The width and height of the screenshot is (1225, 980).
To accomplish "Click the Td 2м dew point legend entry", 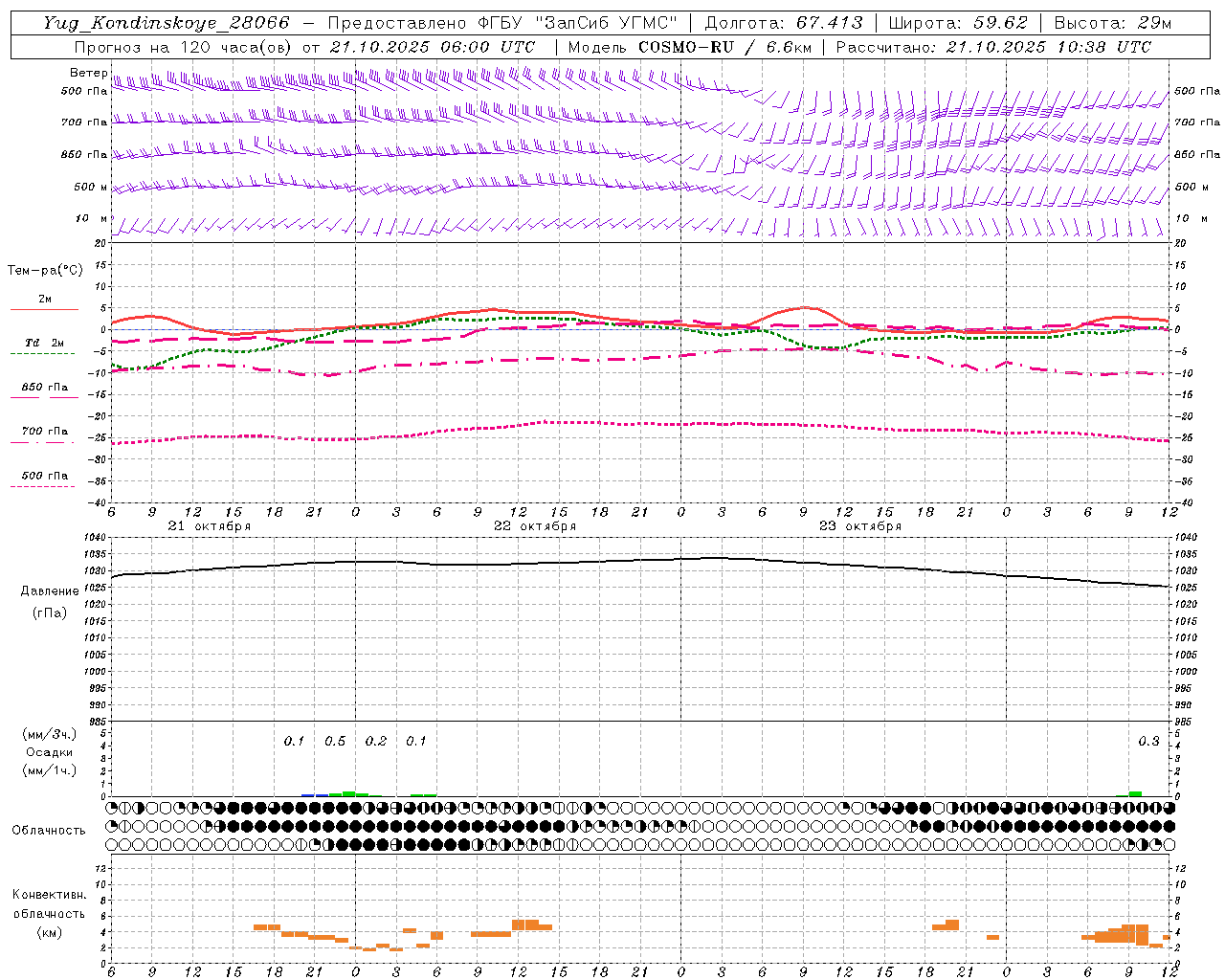I will tap(44, 346).
